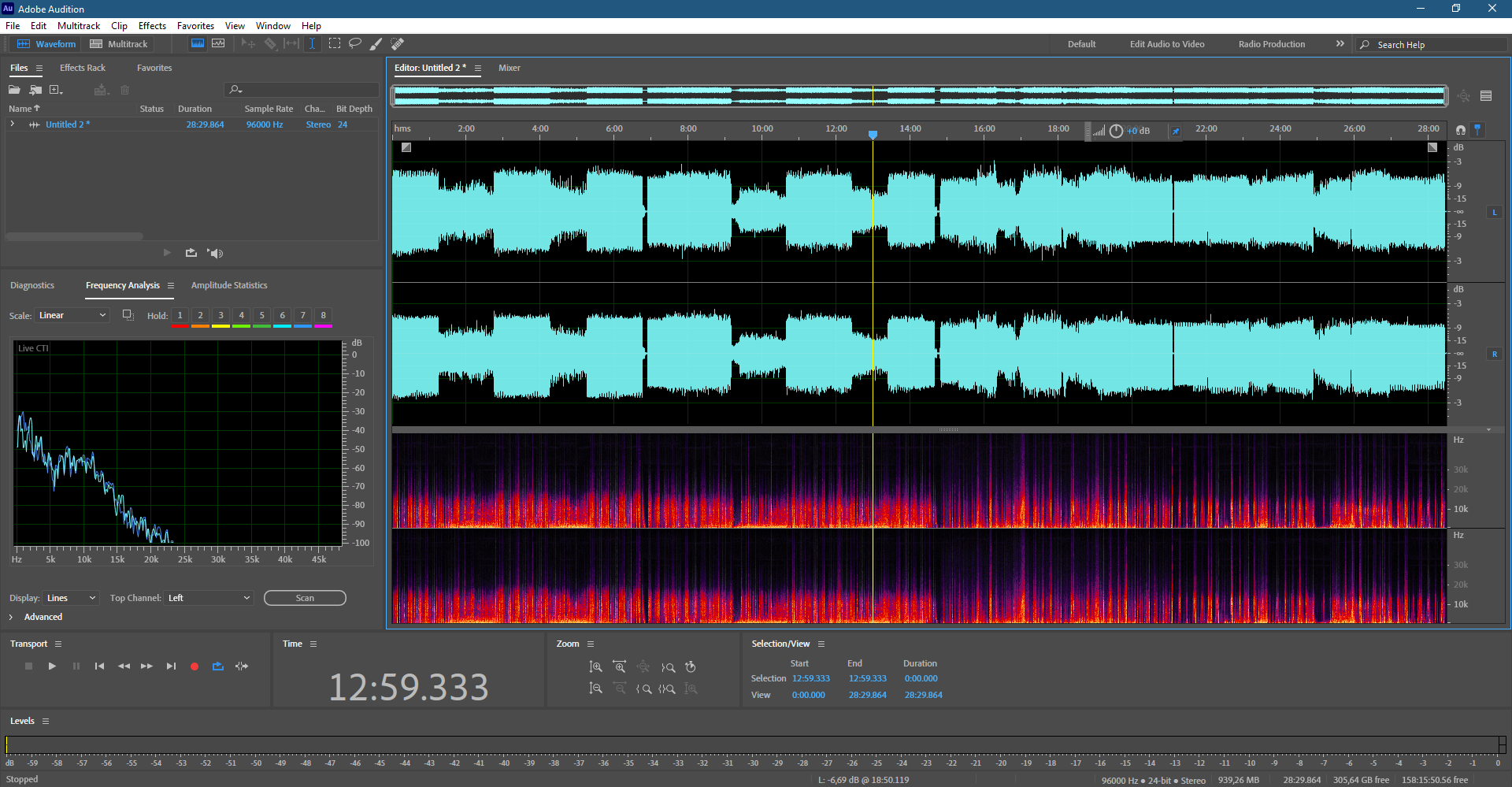Open the Effects Rack tab
The height and width of the screenshot is (787, 1512).
point(83,68)
